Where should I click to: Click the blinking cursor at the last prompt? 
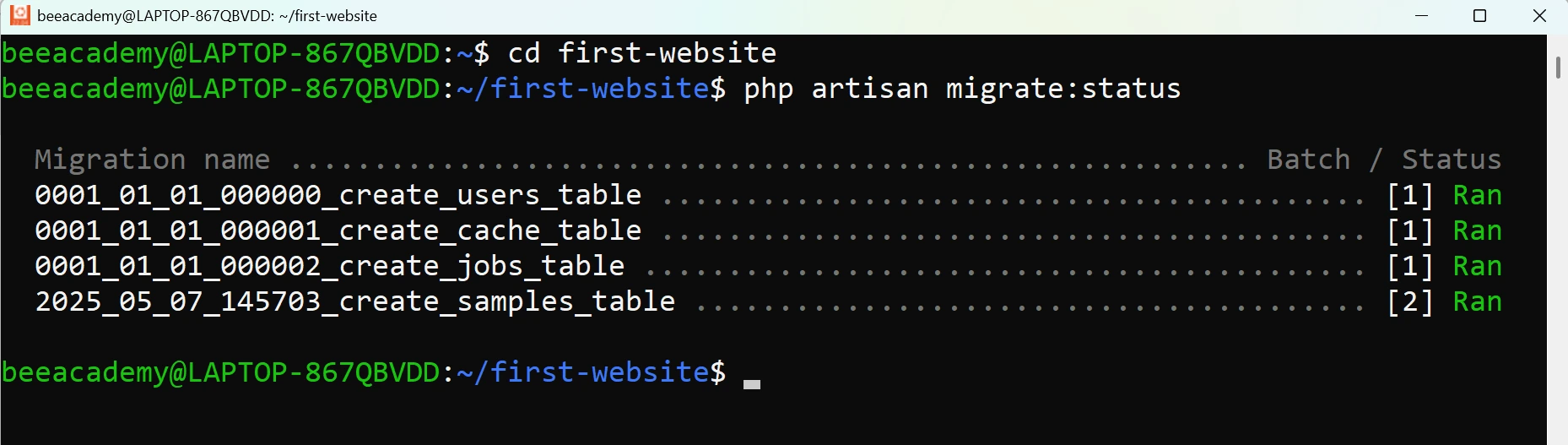point(752,384)
